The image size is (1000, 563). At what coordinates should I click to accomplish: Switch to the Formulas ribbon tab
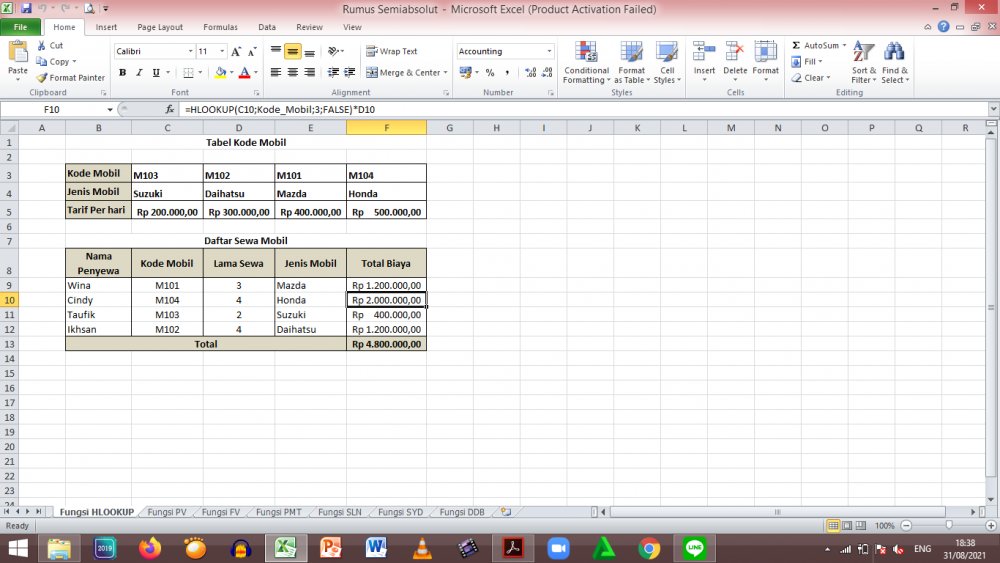220,27
